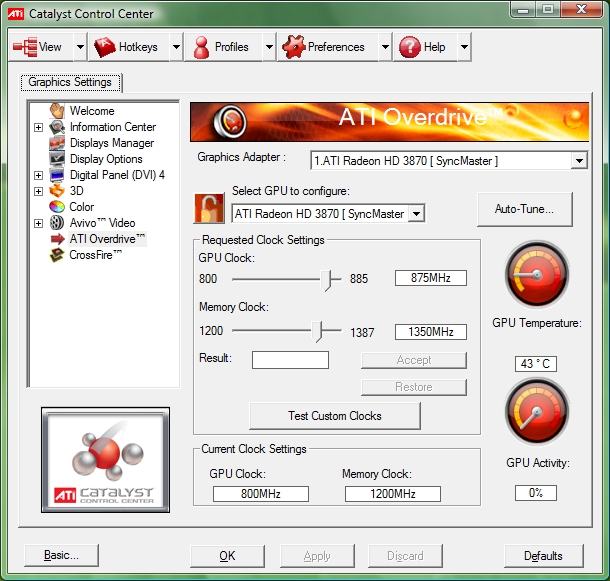
Task: Click the 3D cube icon
Action: pos(57,191)
